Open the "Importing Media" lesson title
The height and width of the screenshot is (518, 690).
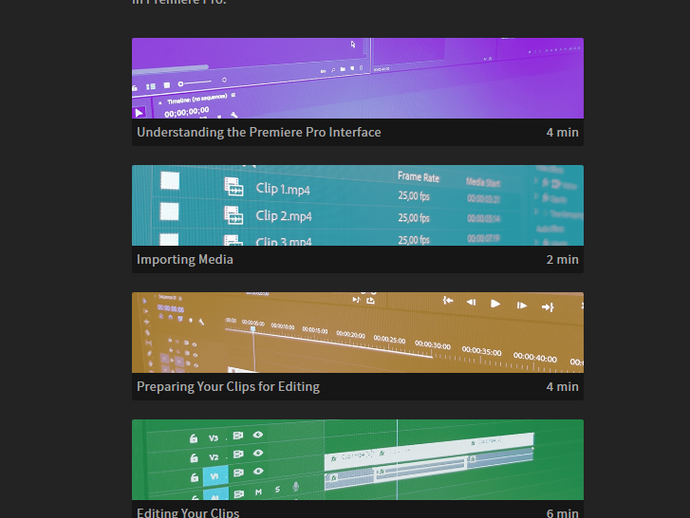coord(185,259)
